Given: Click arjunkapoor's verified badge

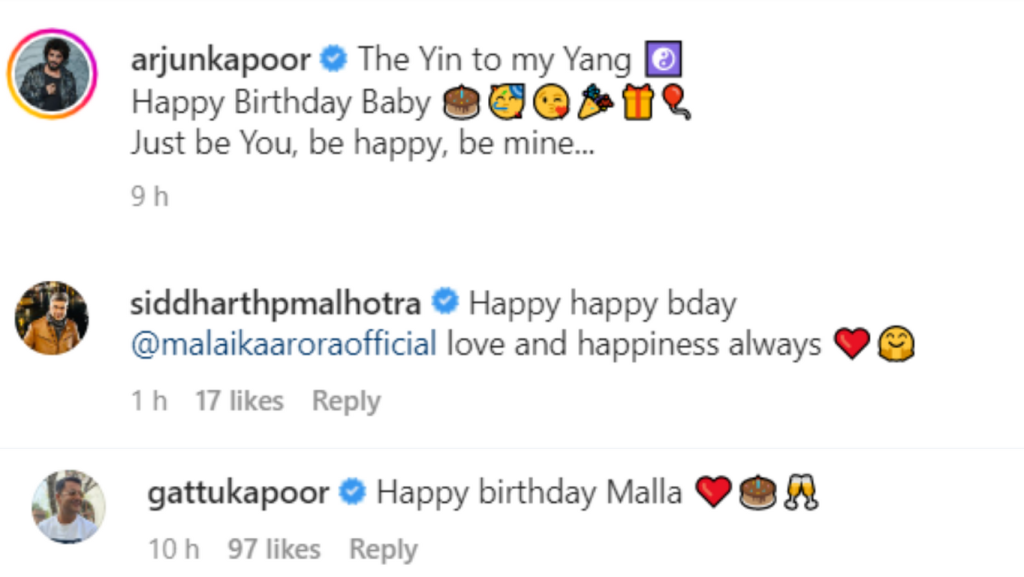Looking at the screenshot, I should [334, 59].
